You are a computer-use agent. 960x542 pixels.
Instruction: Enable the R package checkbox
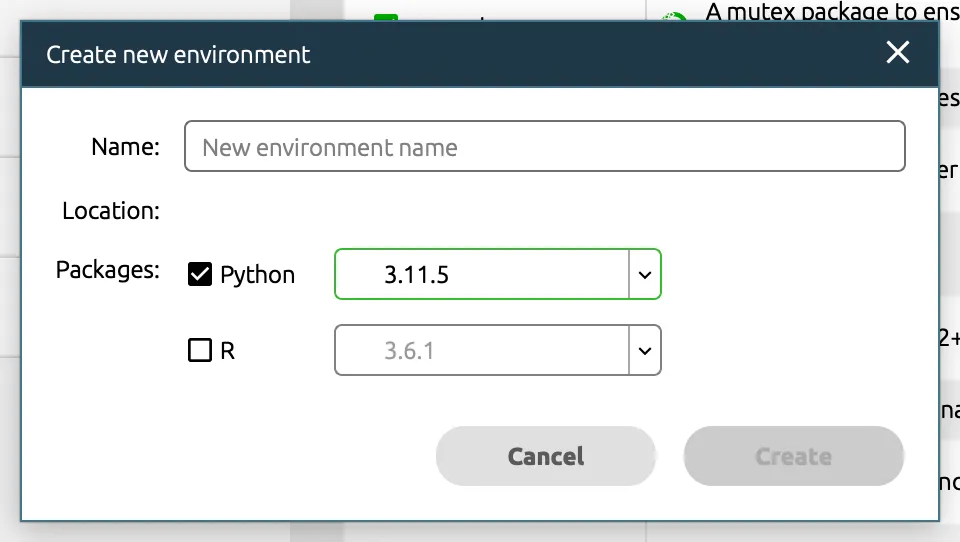[200, 351]
